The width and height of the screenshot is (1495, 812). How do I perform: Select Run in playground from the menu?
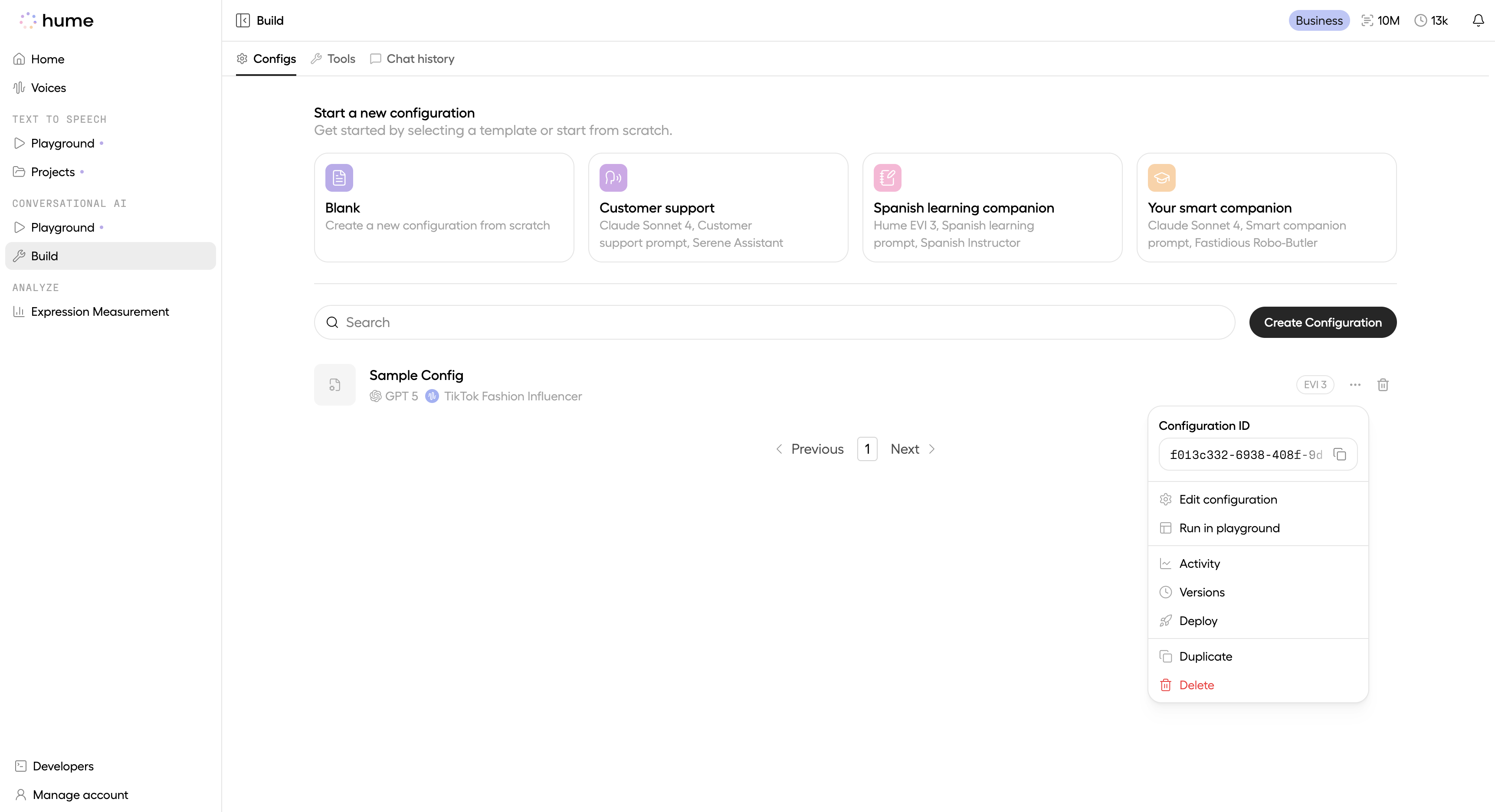click(1230, 527)
